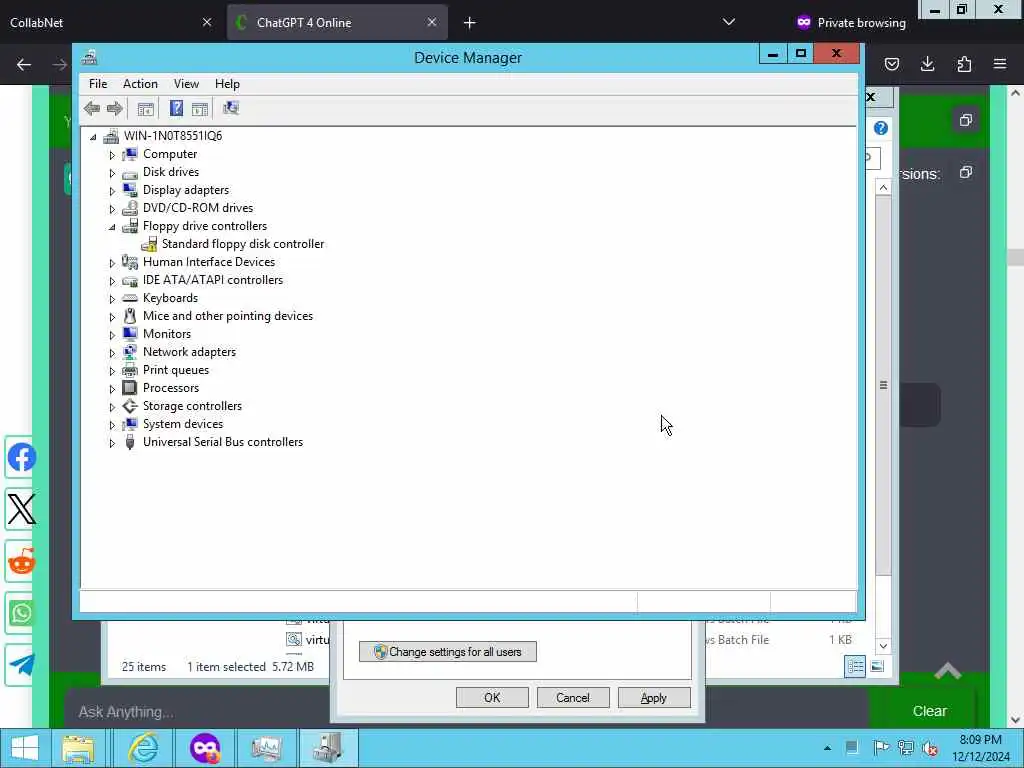
Task: Select the Display adapters icon
Action: click(130, 190)
